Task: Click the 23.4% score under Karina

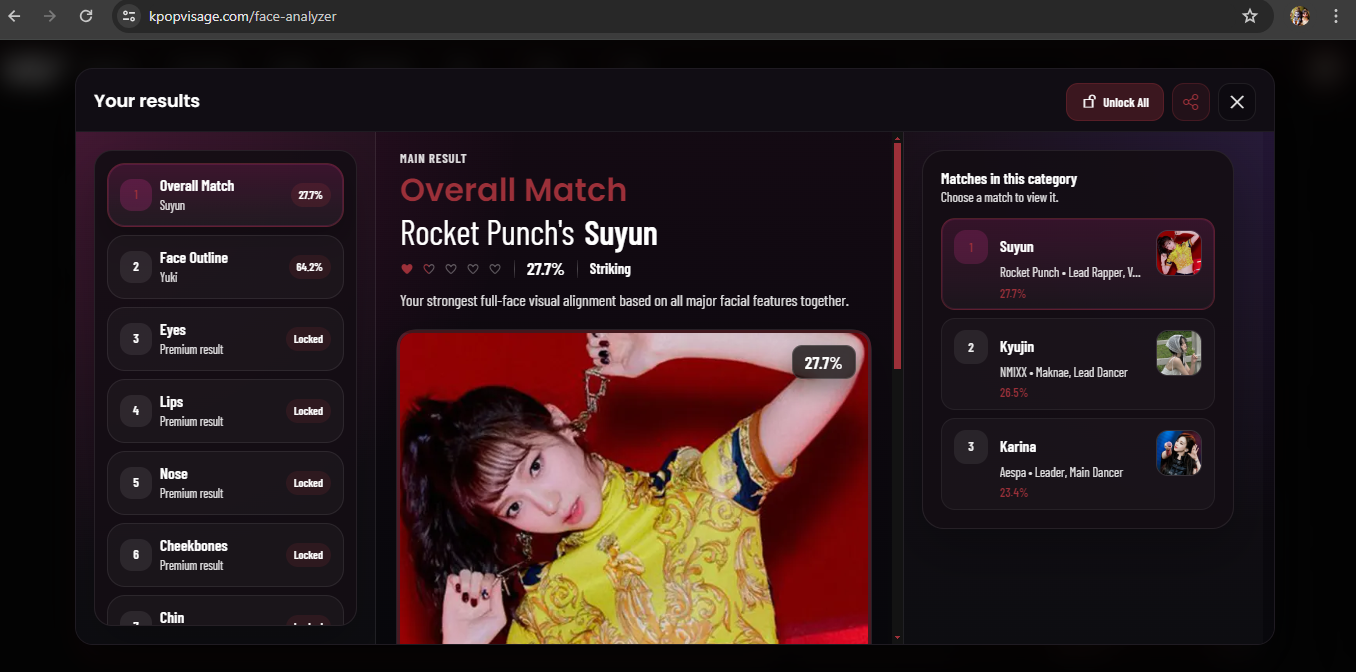Action: (1014, 493)
